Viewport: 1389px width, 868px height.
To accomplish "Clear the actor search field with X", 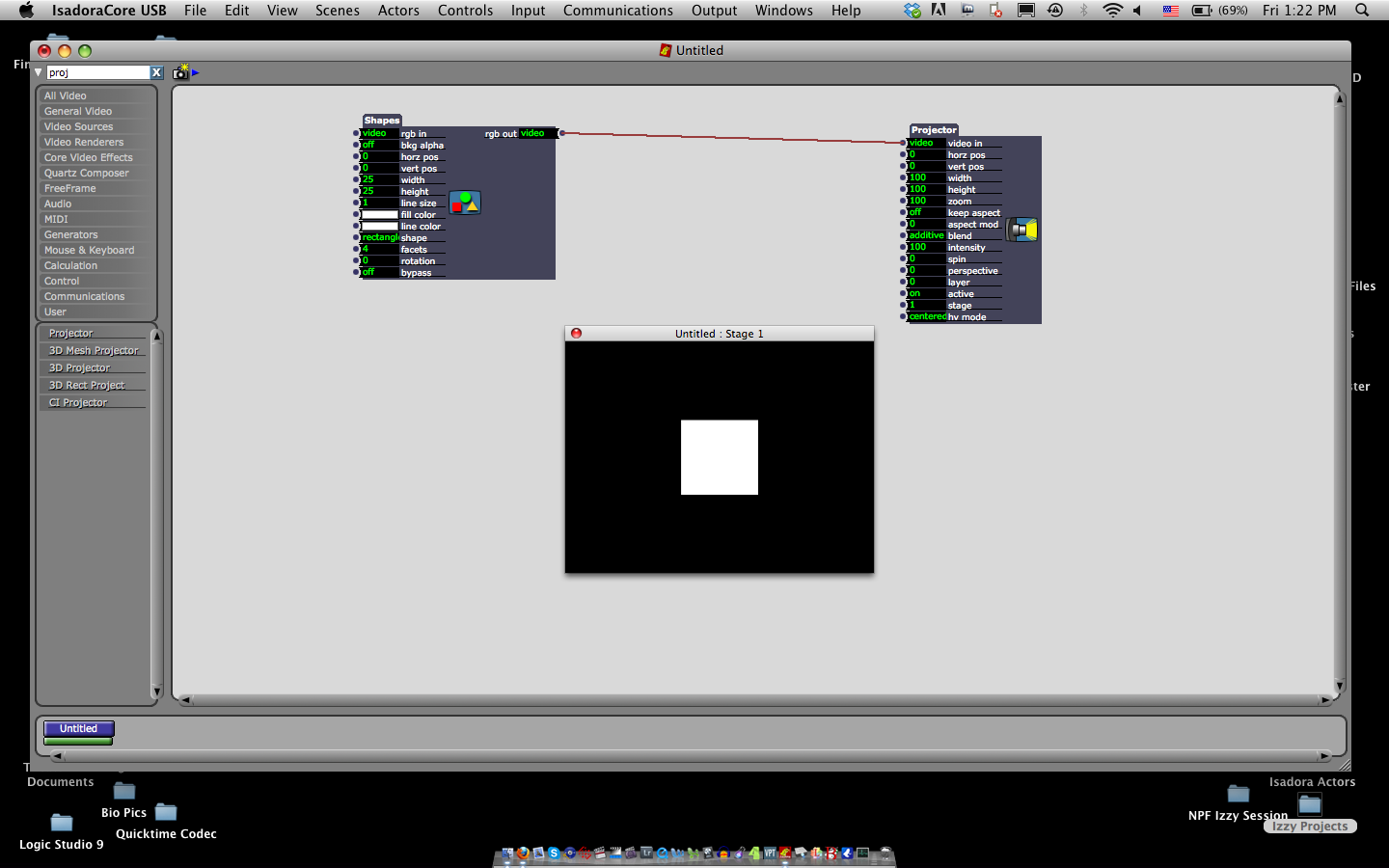I will pos(156,72).
